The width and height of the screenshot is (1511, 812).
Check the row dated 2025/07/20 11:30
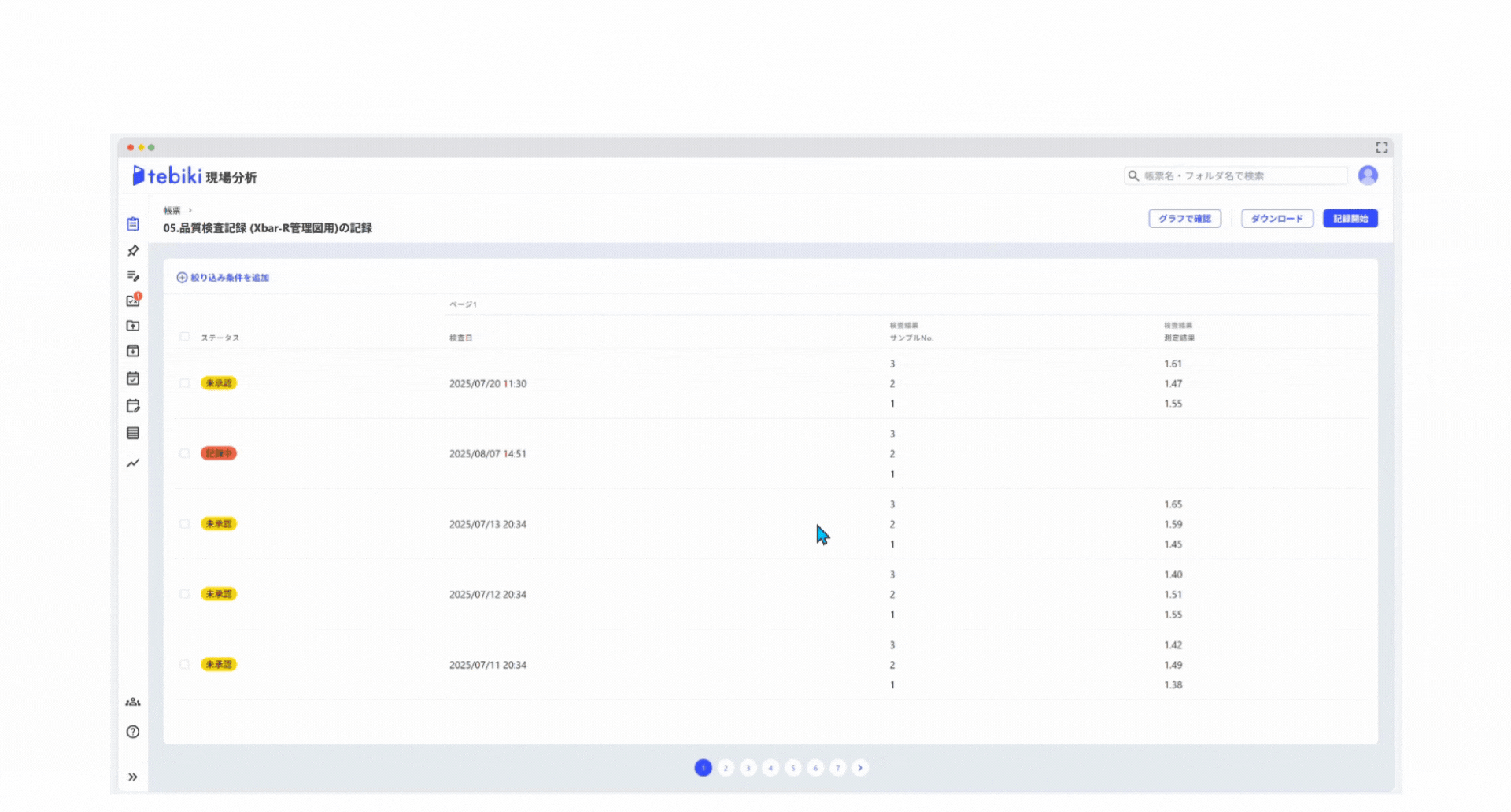coord(184,383)
